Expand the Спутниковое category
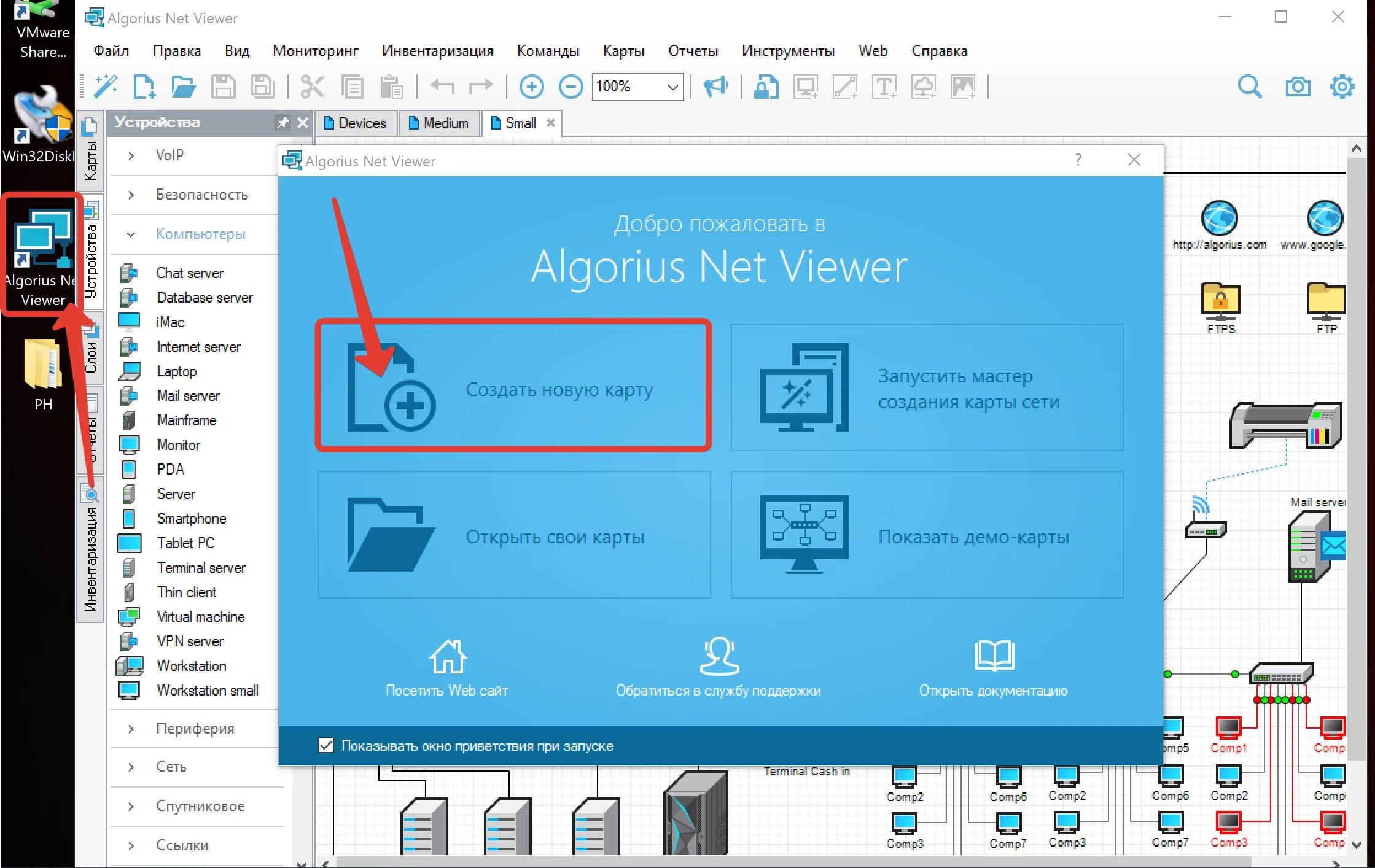Image resolution: width=1375 pixels, height=868 pixels. [x=131, y=806]
